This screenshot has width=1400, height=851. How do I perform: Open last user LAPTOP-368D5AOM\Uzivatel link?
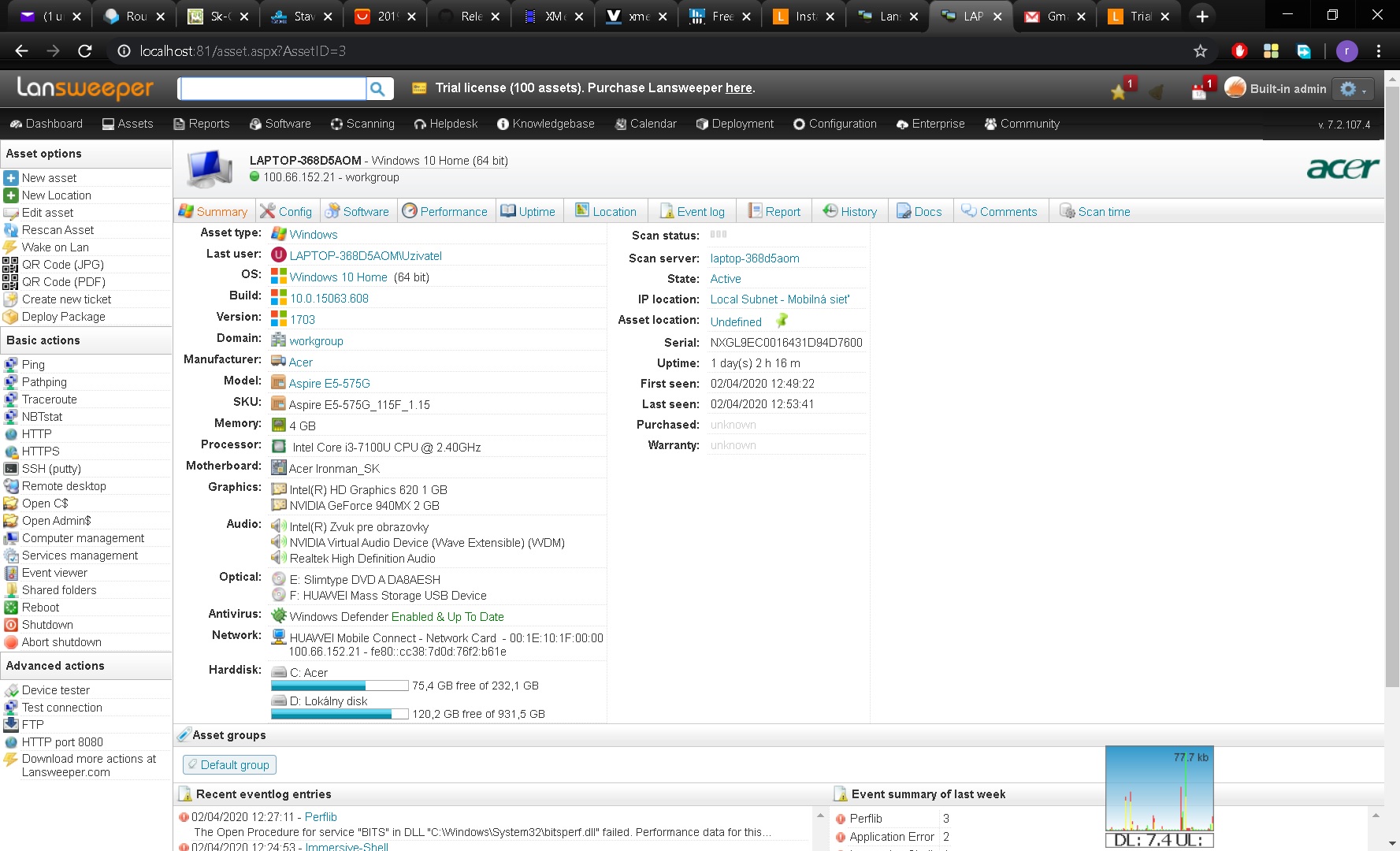(x=366, y=256)
